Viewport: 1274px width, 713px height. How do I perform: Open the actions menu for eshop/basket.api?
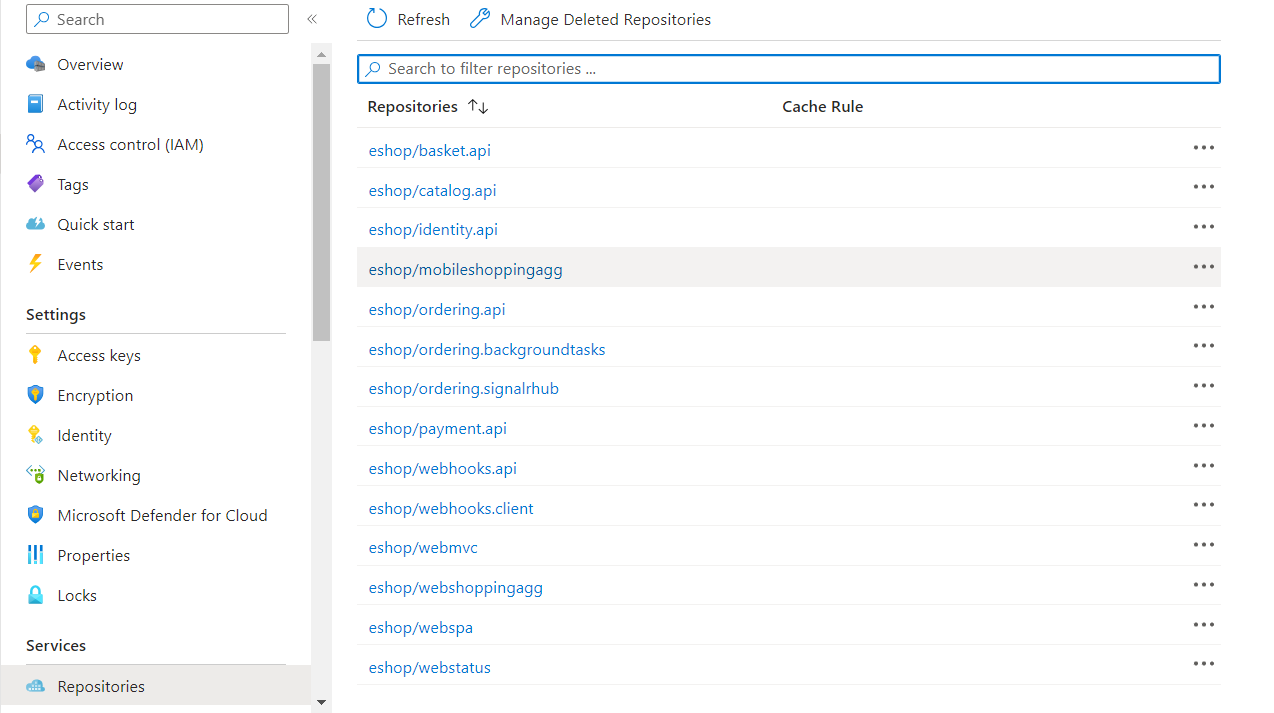point(1203,147)
